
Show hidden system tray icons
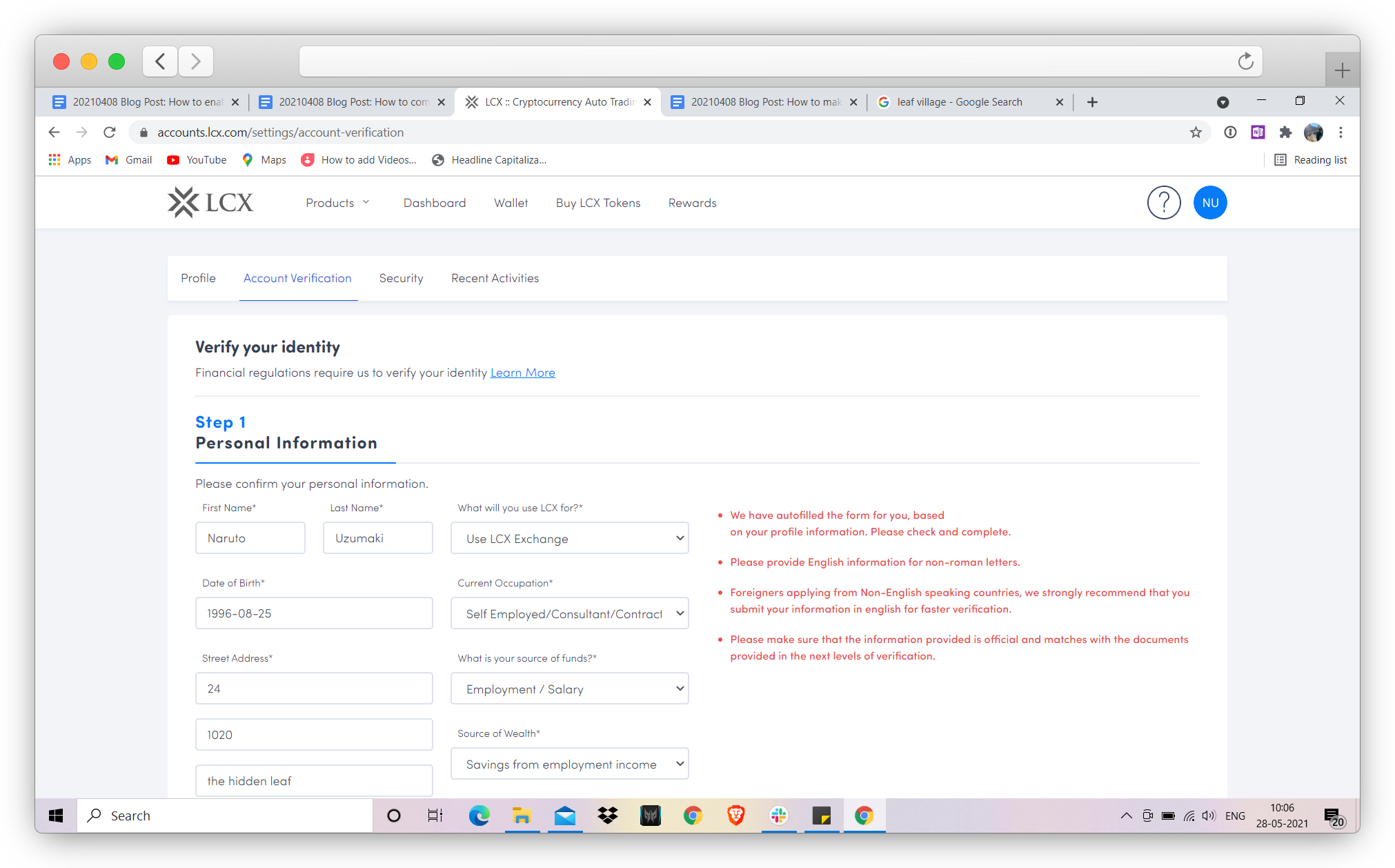pyautogui.click(x=1126, y=816)
